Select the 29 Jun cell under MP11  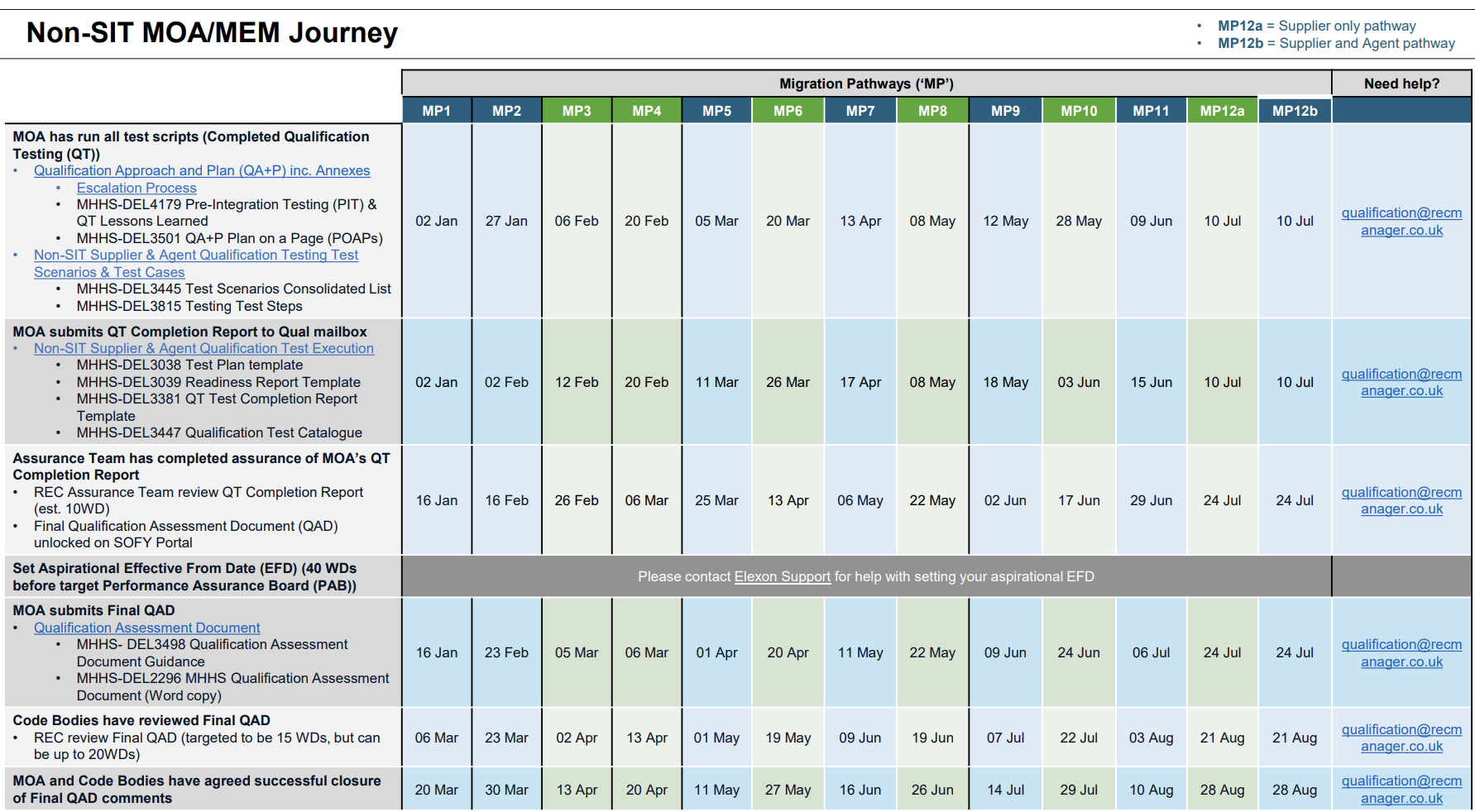coord(1152,500)
